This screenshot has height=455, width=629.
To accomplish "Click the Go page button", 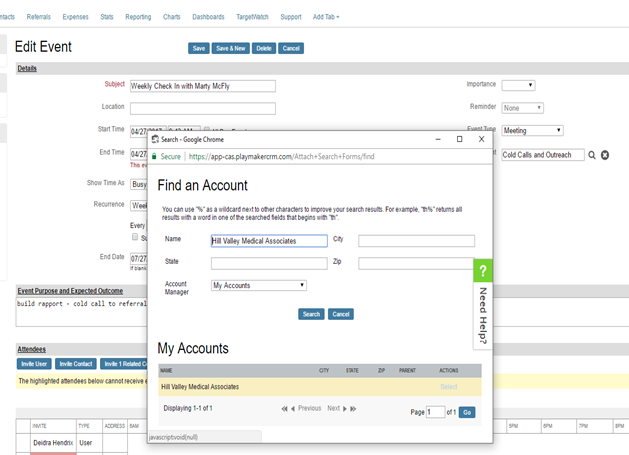I will (467, 412).
